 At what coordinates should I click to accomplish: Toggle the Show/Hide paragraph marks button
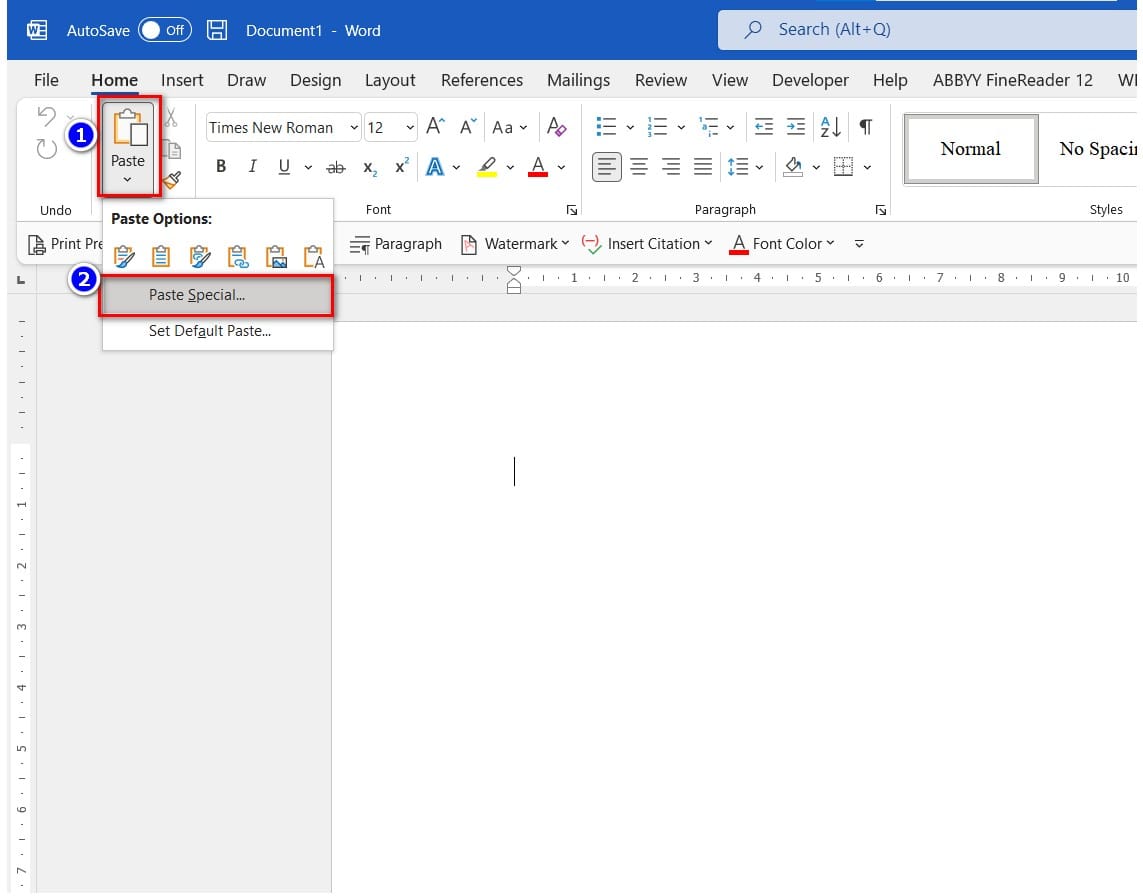865,127
